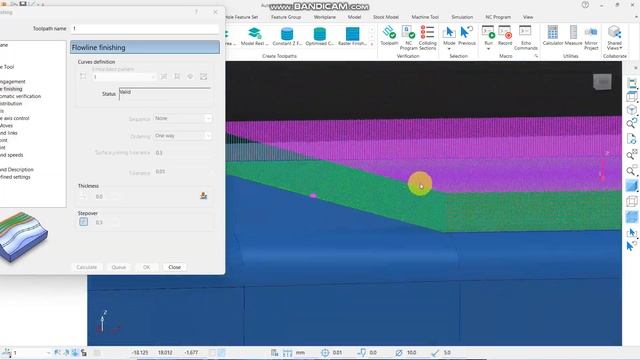Switch to Feature Group tab
The height and width of the screenshot is (360, 640).
pos(286,17)
